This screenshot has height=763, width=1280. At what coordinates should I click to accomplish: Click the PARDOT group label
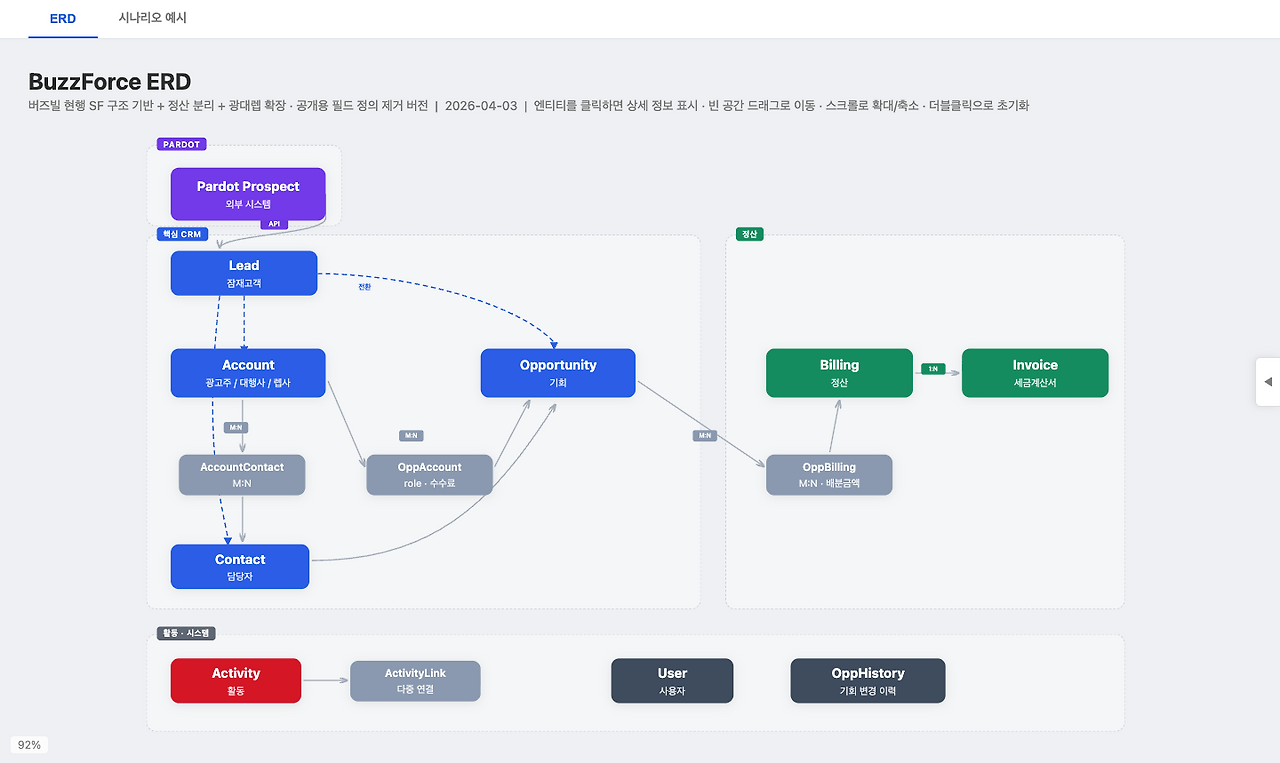(x=181, y=144)
